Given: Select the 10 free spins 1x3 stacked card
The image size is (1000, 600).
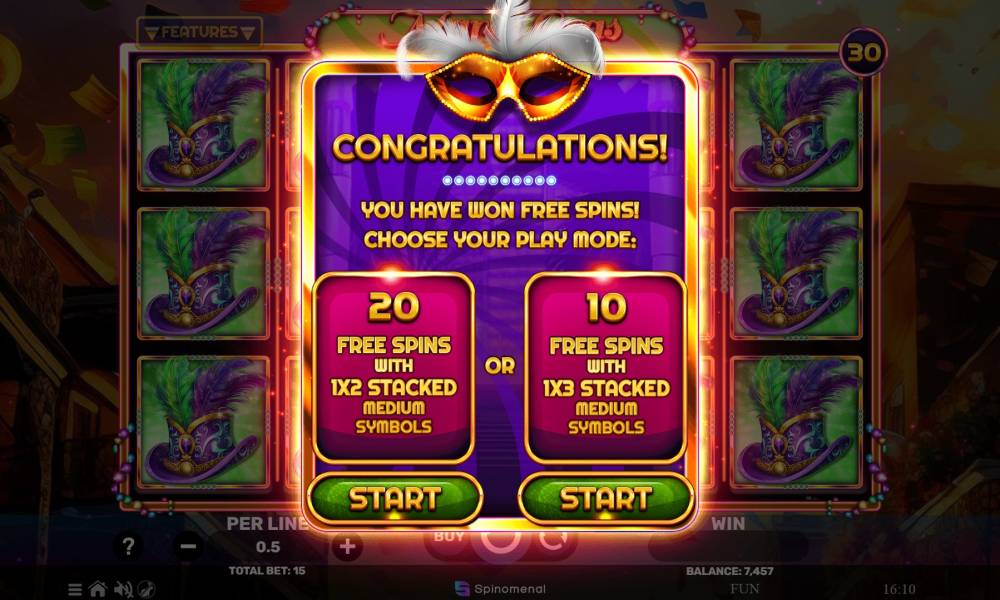Looking at the screenshot, I should (x=606, y=367).
